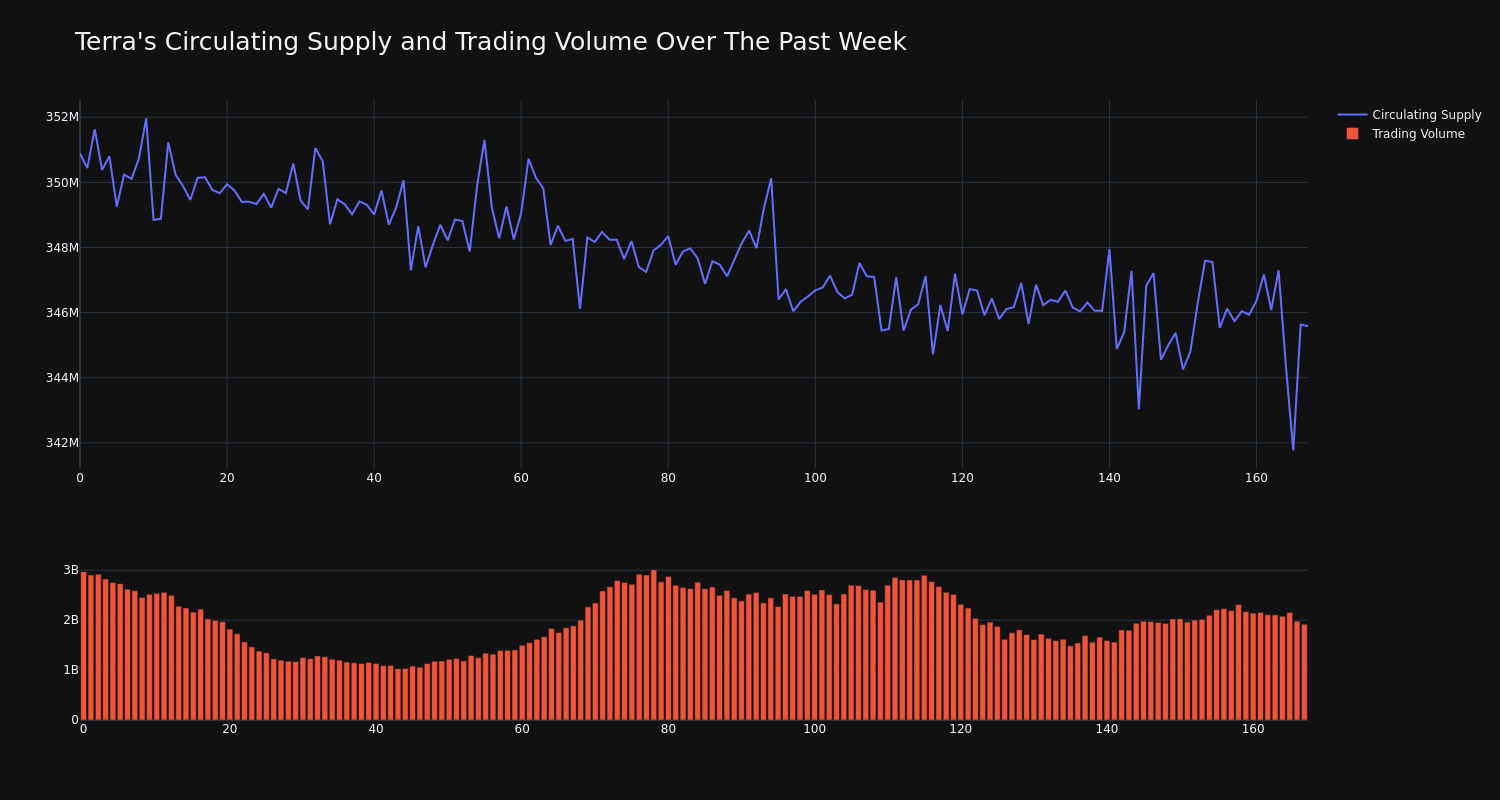Click the red Trading Volume legend square
This screenshot has width=1500, height=800.
click(1352, 134)
